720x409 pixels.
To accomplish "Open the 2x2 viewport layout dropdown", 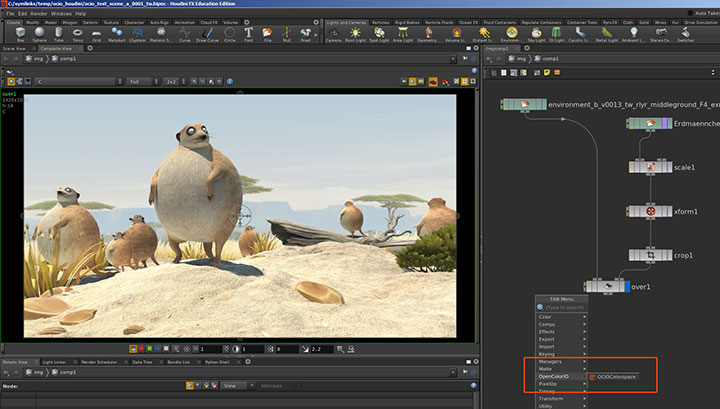I will [x=175, y=81].
